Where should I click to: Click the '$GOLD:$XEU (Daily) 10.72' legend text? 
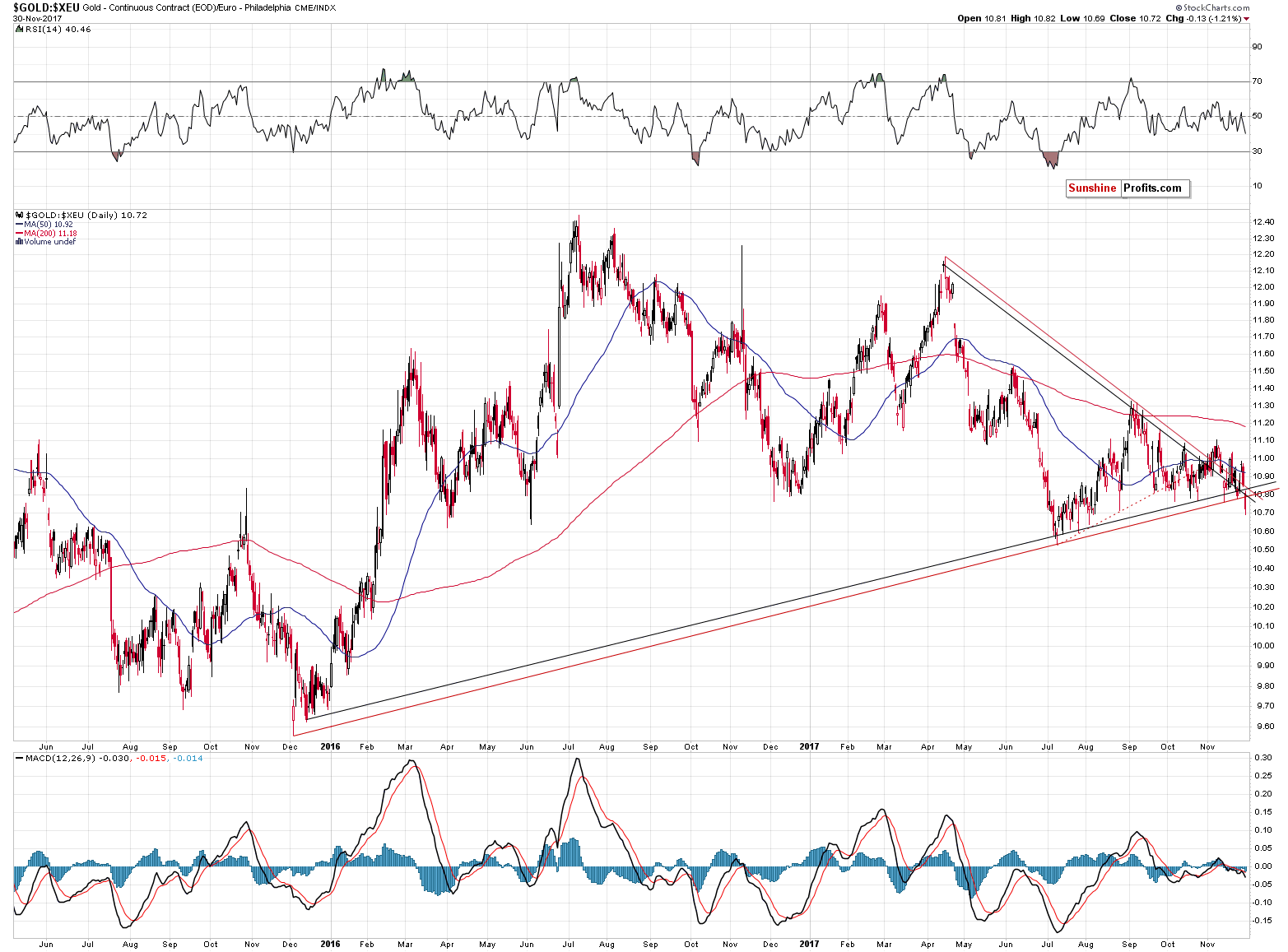86,215
